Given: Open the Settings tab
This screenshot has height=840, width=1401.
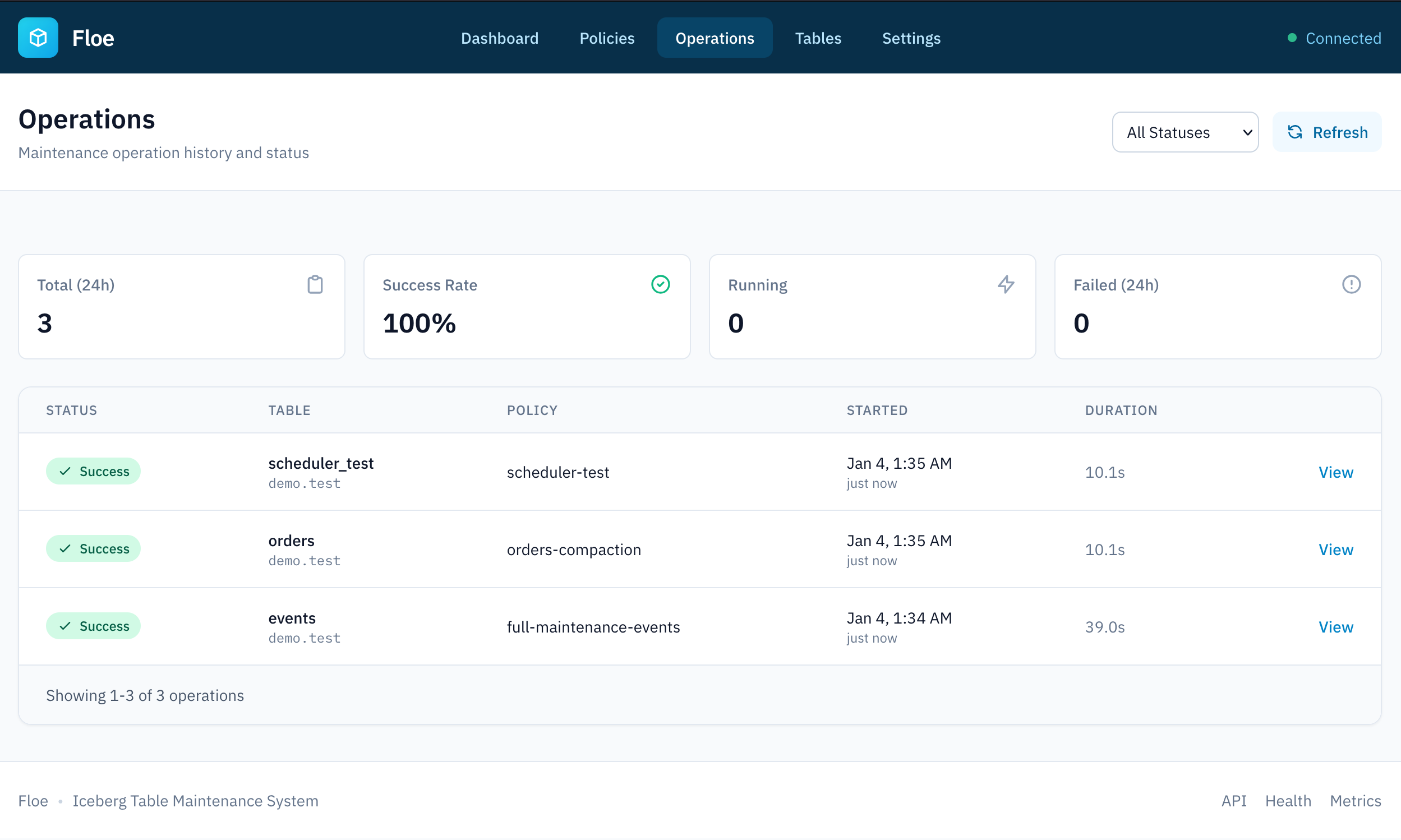Looking at the screenshot, I should tap(911, 38).
